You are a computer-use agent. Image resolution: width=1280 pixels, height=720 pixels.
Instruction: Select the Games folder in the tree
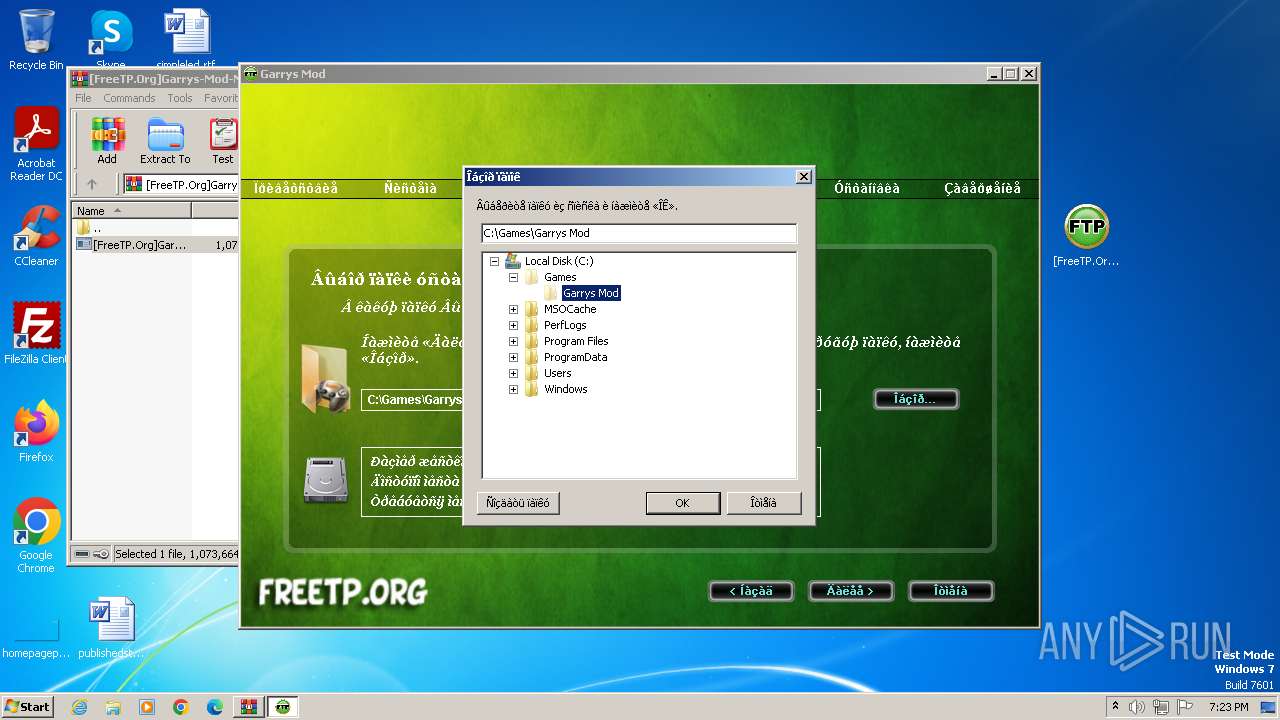(x=560, y=277)
